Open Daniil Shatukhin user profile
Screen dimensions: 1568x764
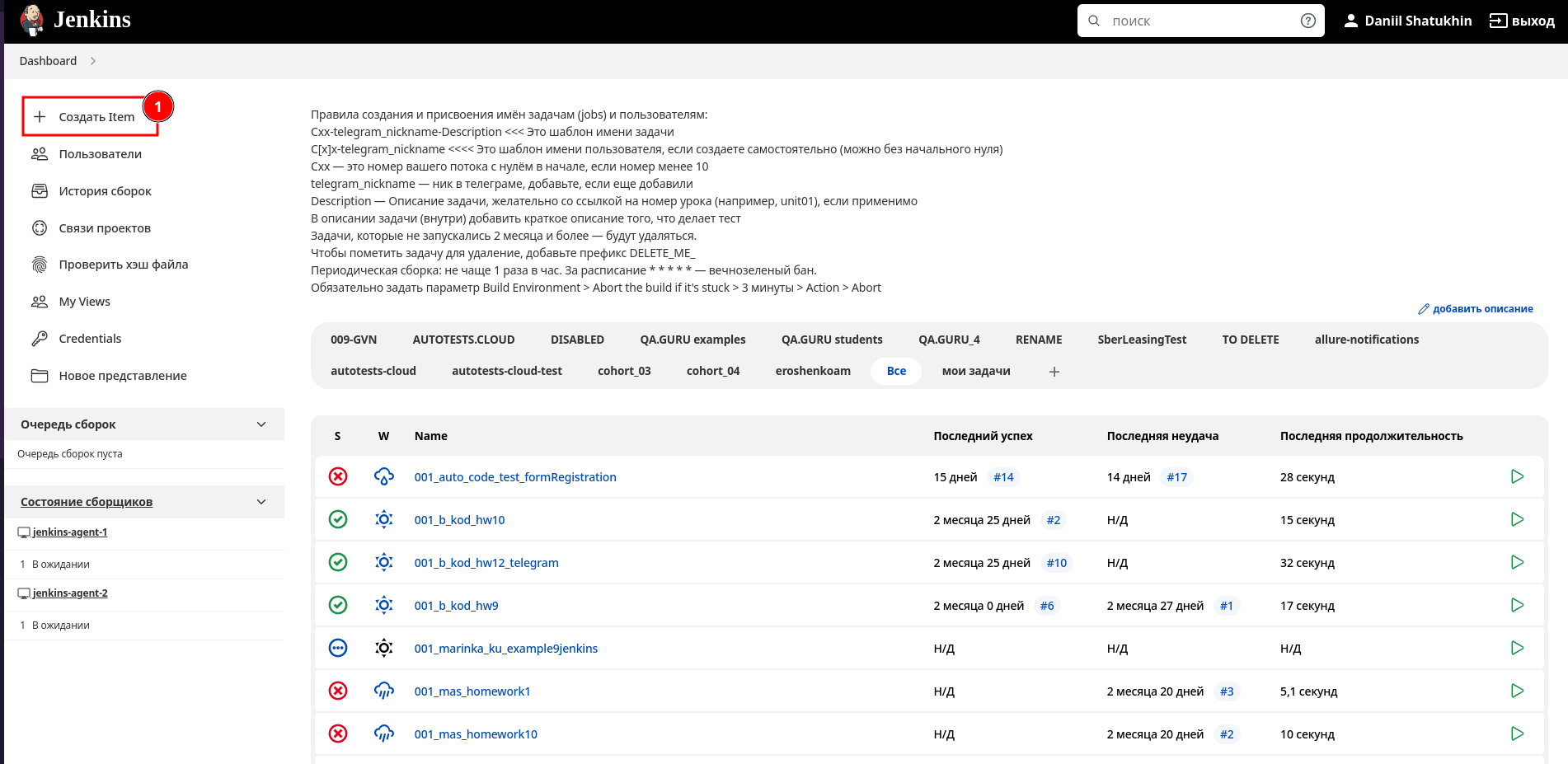tap(1418, 21)
